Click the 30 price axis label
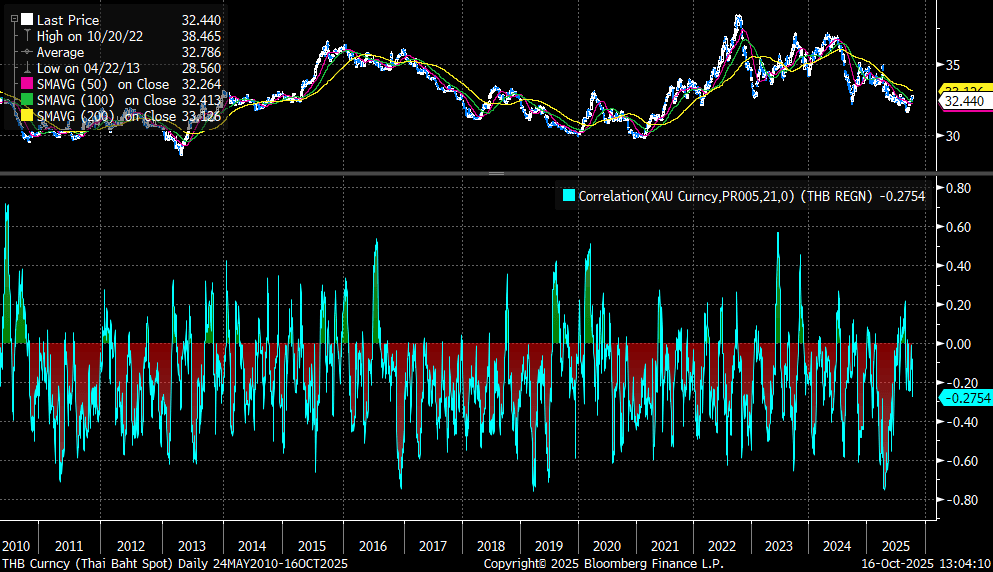Image resolution: width=993 pixels, height=572 pixels. coord(952,136)
